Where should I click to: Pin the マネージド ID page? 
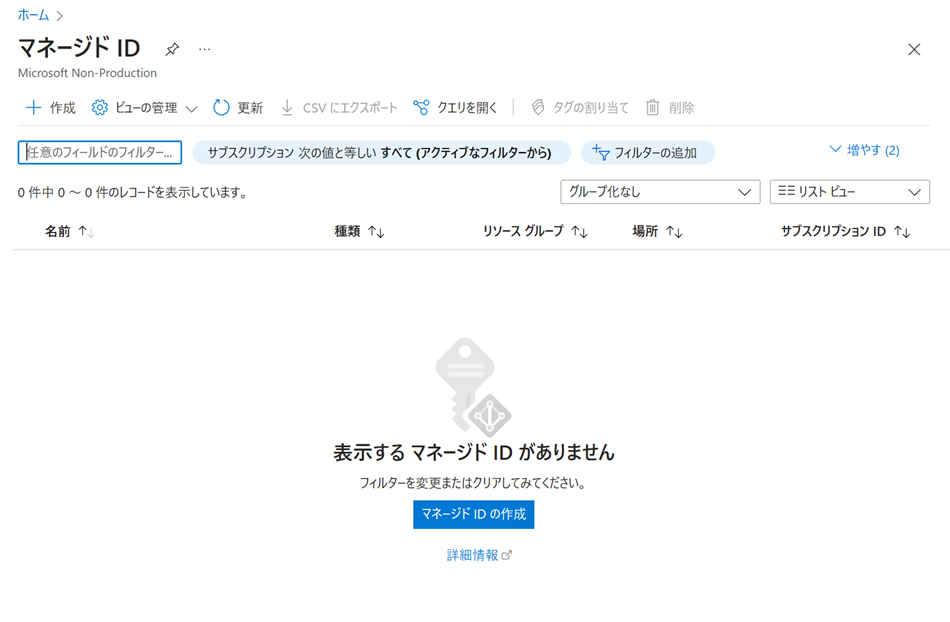click(172, 49)
